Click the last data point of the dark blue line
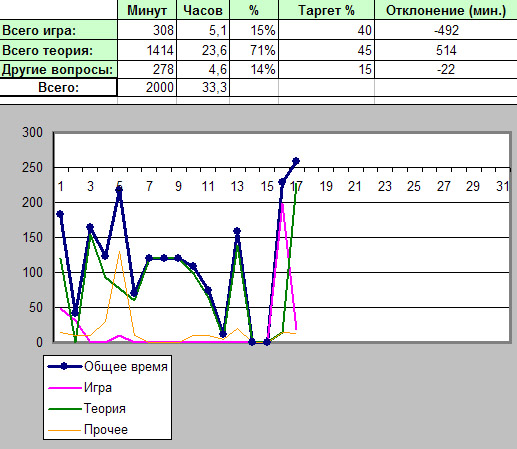This screenshot has height=449, width=517. tap(296, 161)
